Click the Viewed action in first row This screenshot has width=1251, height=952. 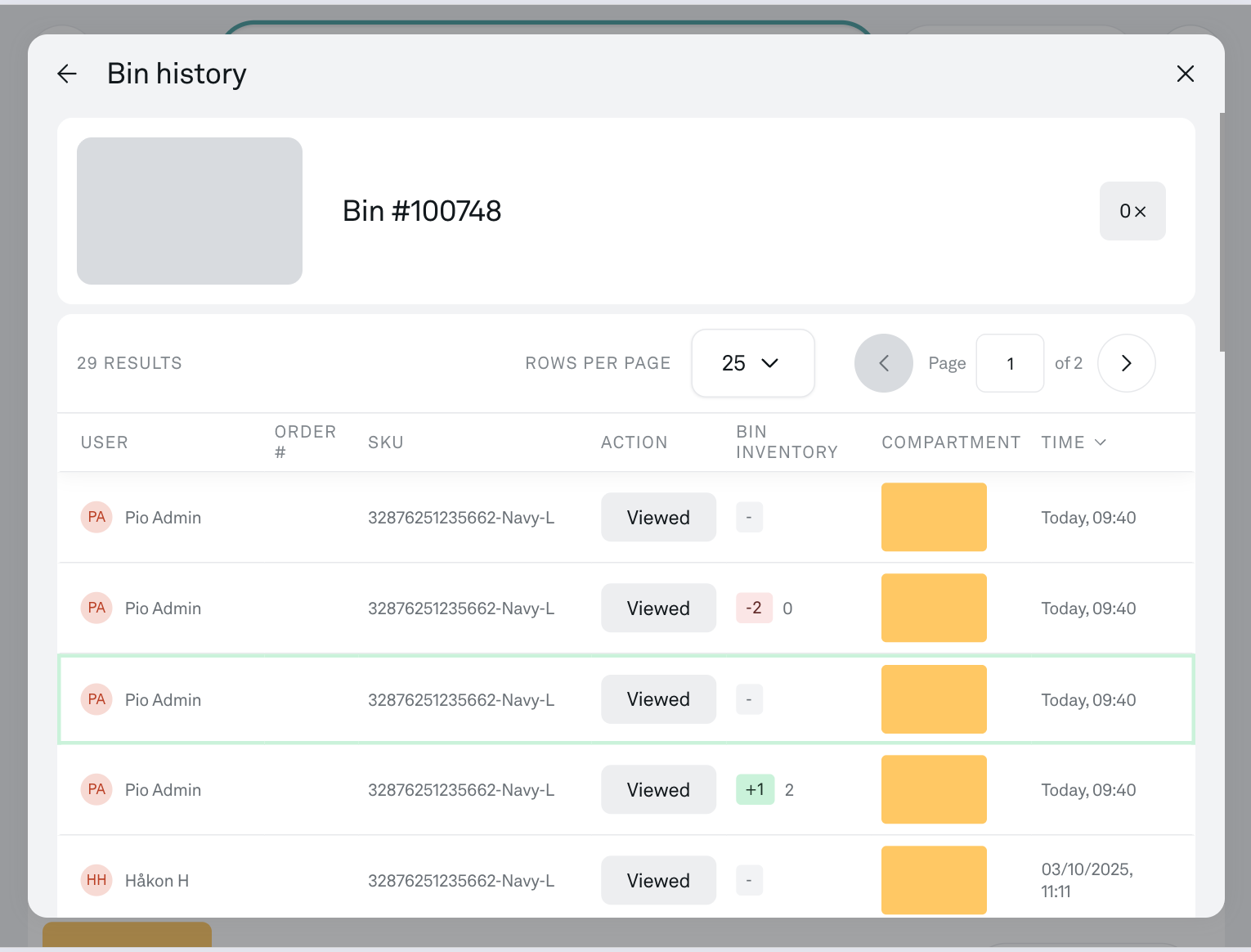658,518
